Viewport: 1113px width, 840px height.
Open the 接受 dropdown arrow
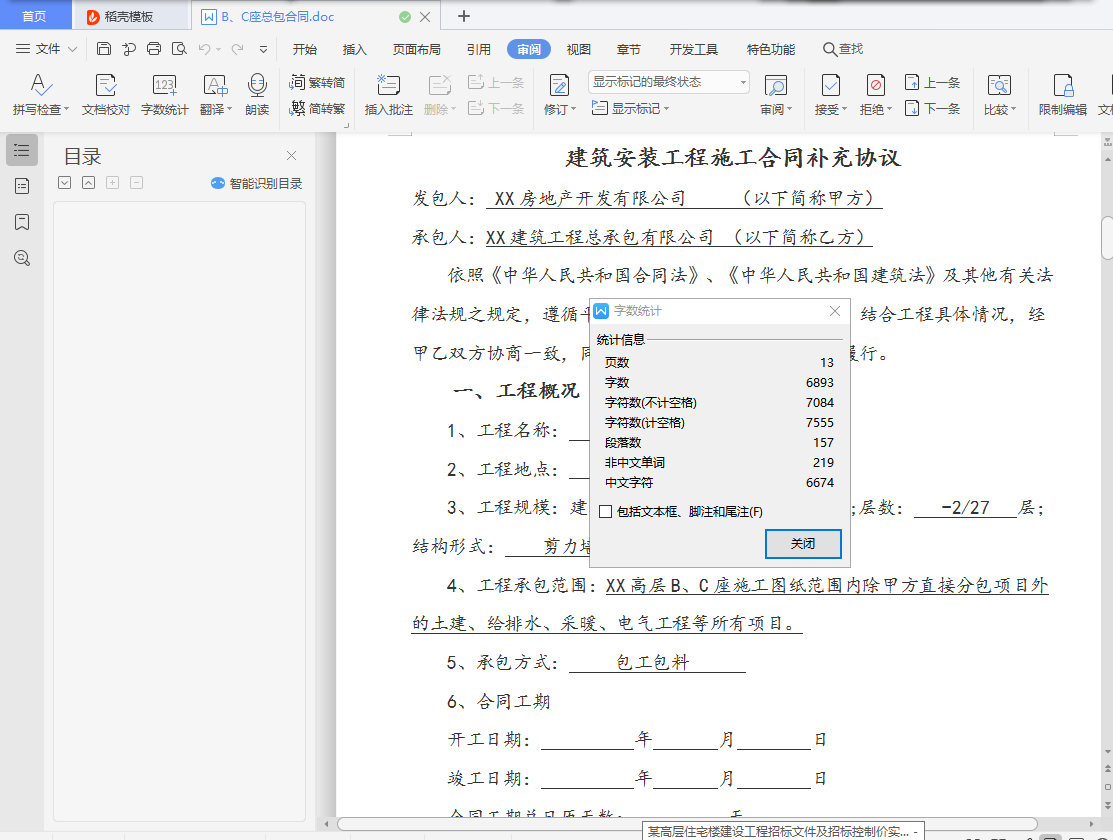tap(844, 109)
